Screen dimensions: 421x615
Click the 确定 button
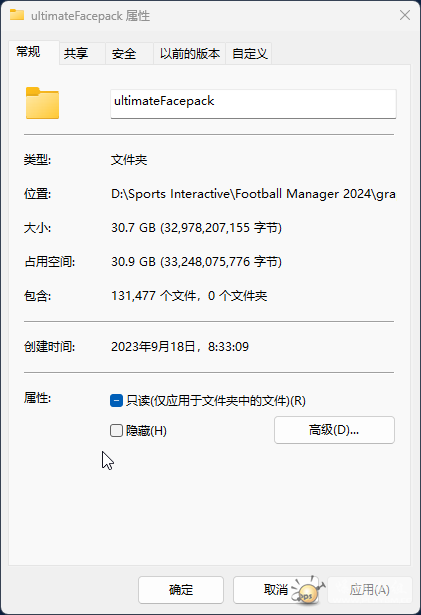tap(181, 590)
